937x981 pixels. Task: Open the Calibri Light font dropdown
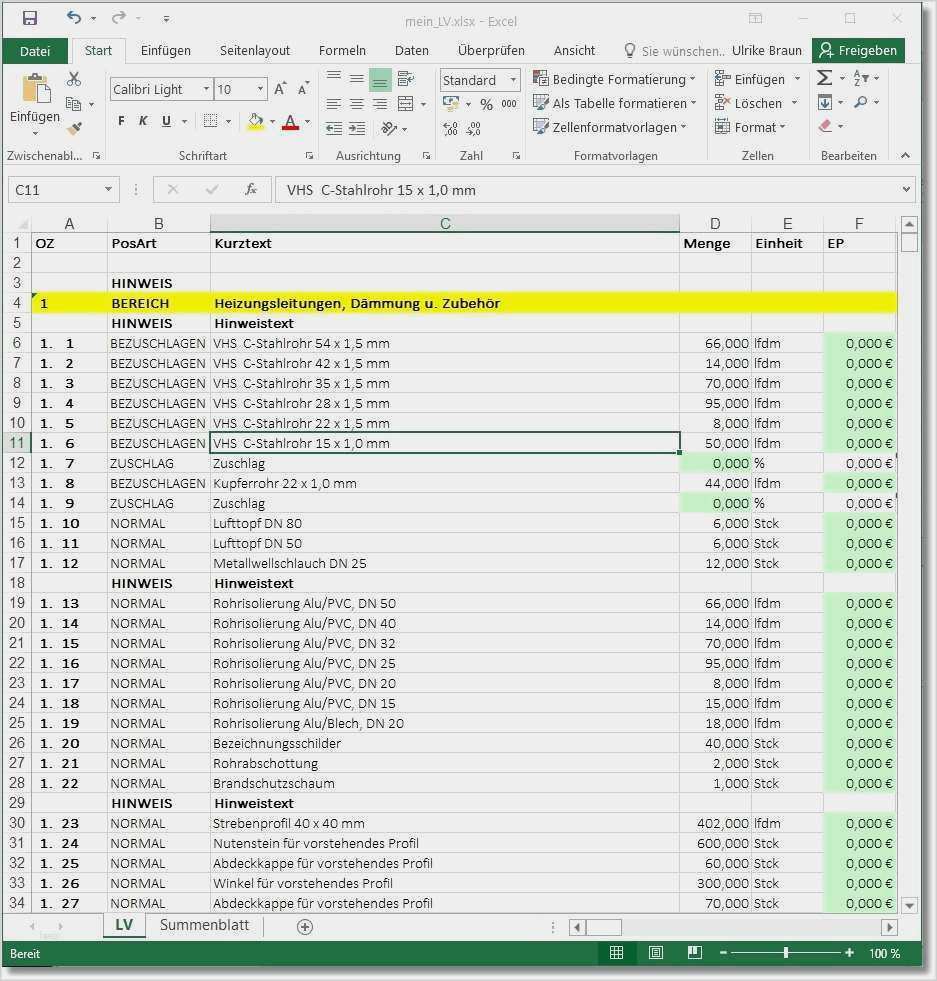206,89
